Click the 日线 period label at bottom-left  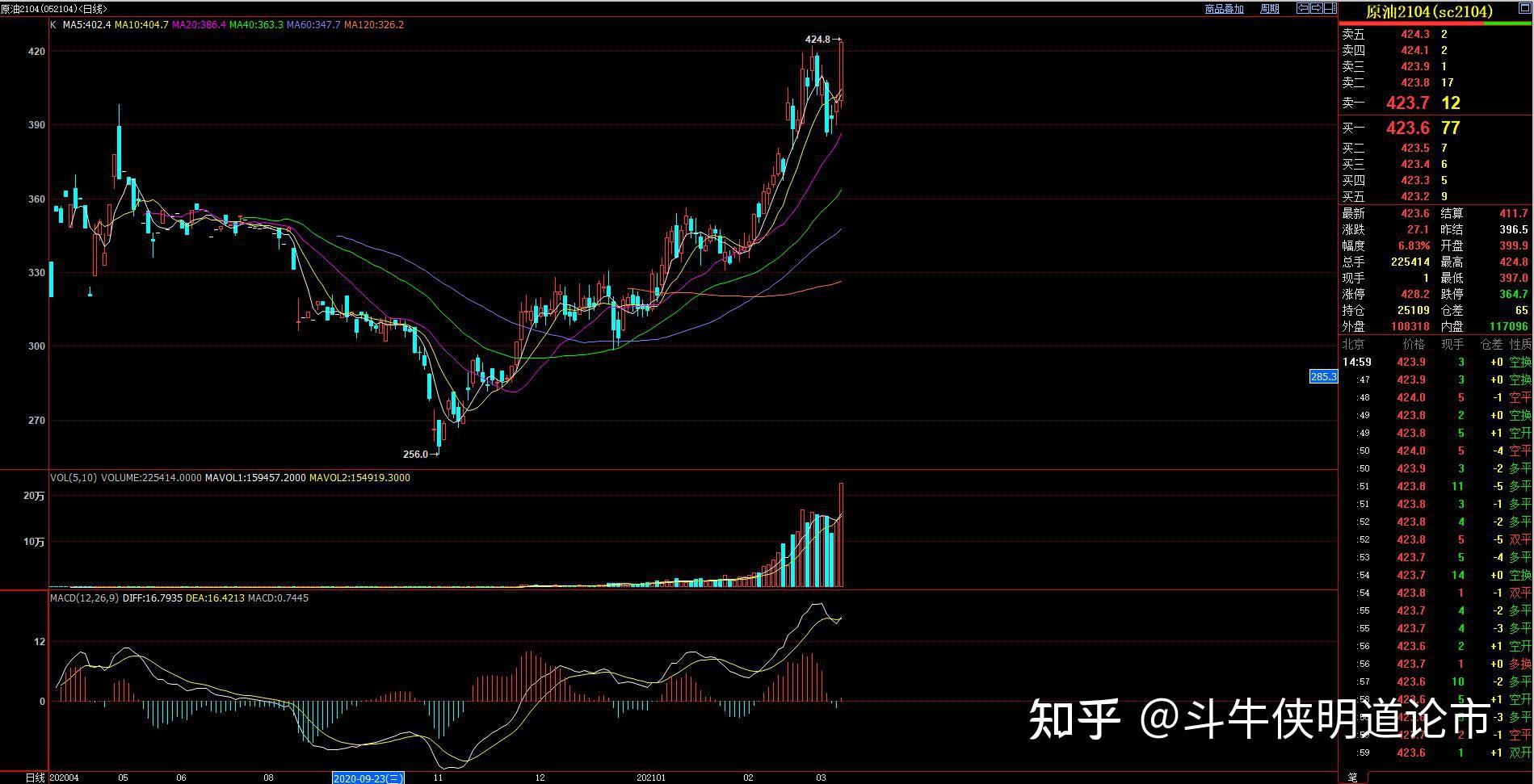35,778
